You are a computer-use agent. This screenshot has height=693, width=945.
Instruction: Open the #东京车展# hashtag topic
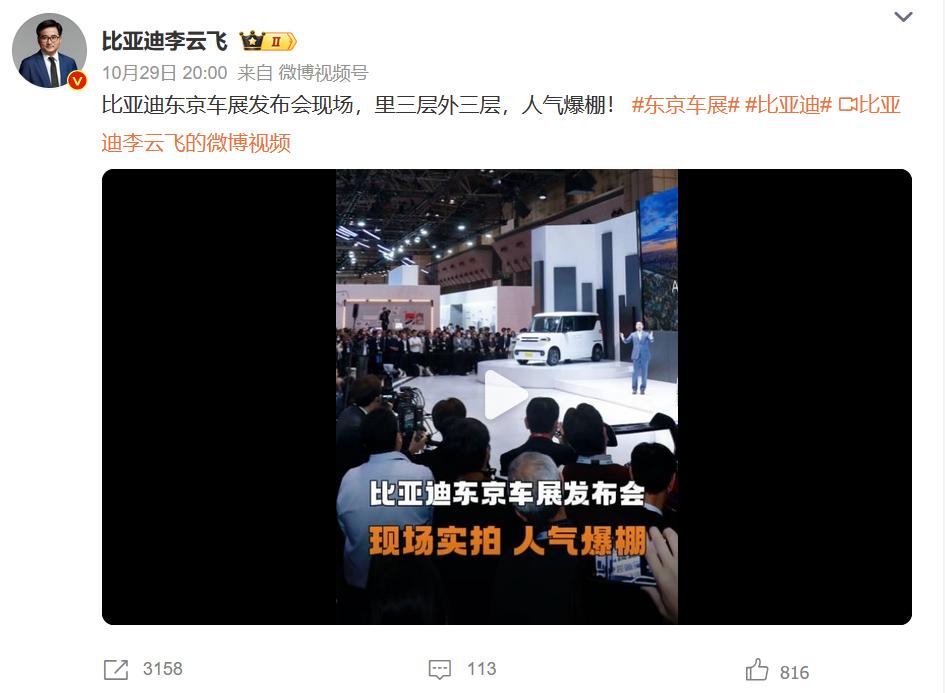click(685, 105)
